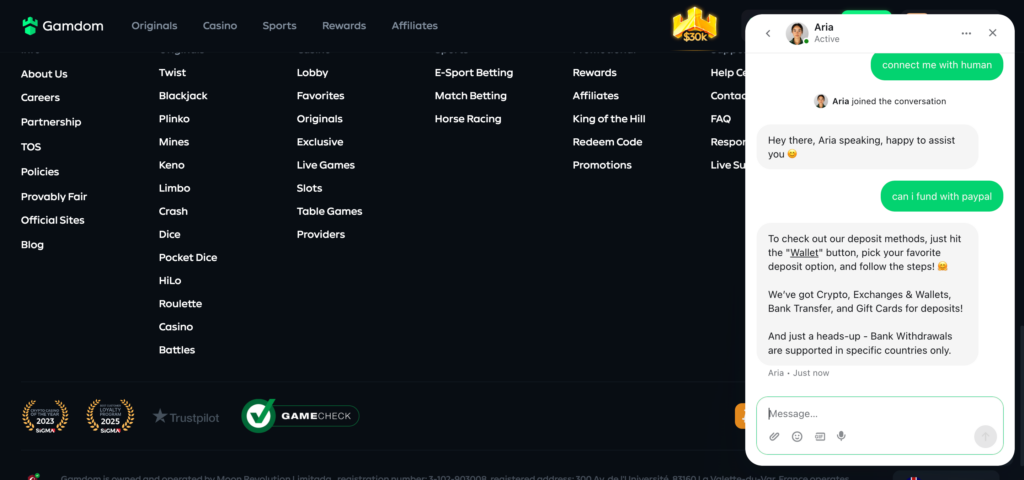Open the Exclusive casino link
Screen dimensions: 1024x480
(x=319, y=142)
